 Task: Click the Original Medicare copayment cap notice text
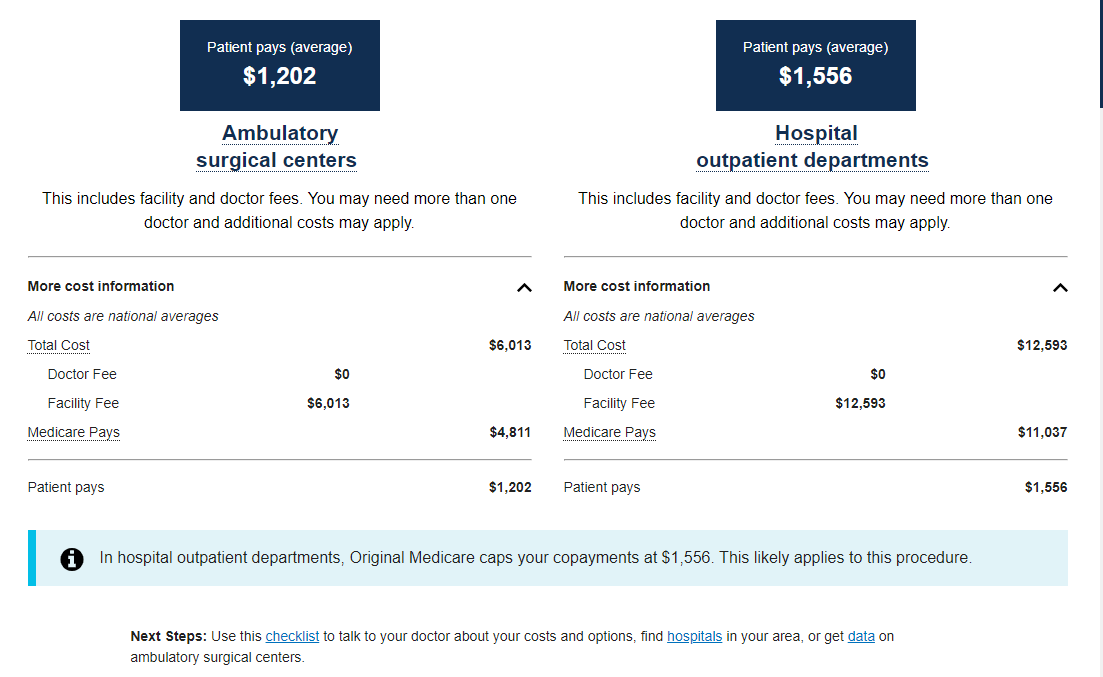[535, 558]
